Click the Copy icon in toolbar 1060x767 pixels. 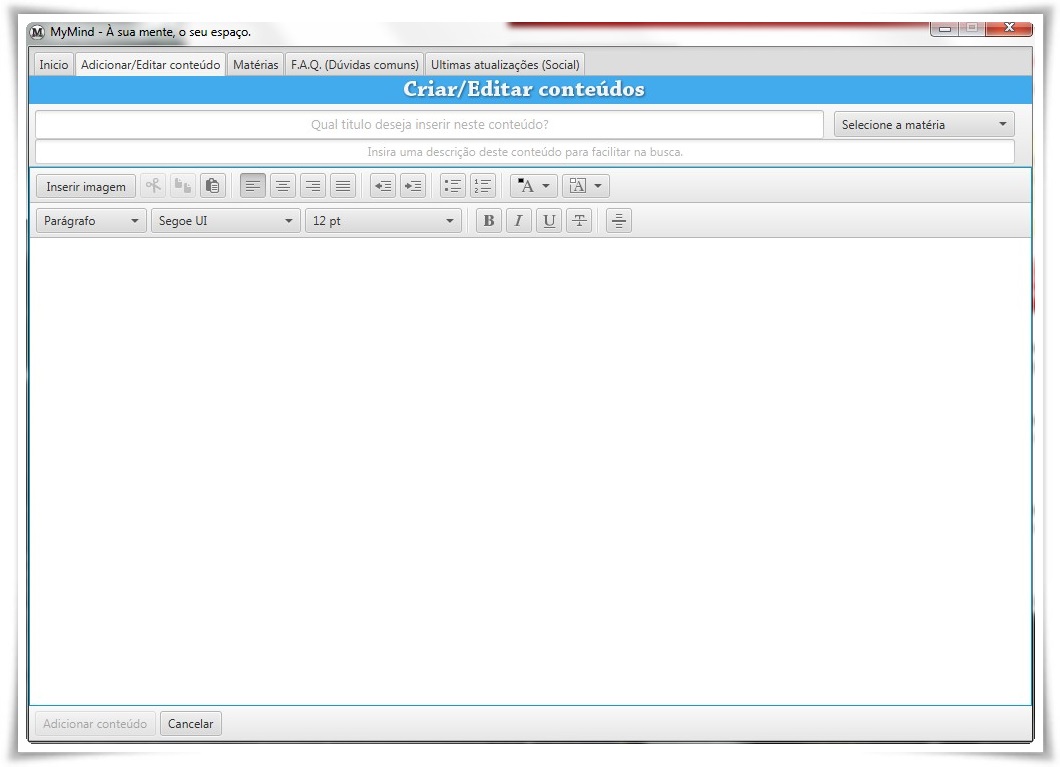pyautogui.click(x=183, y=186)
